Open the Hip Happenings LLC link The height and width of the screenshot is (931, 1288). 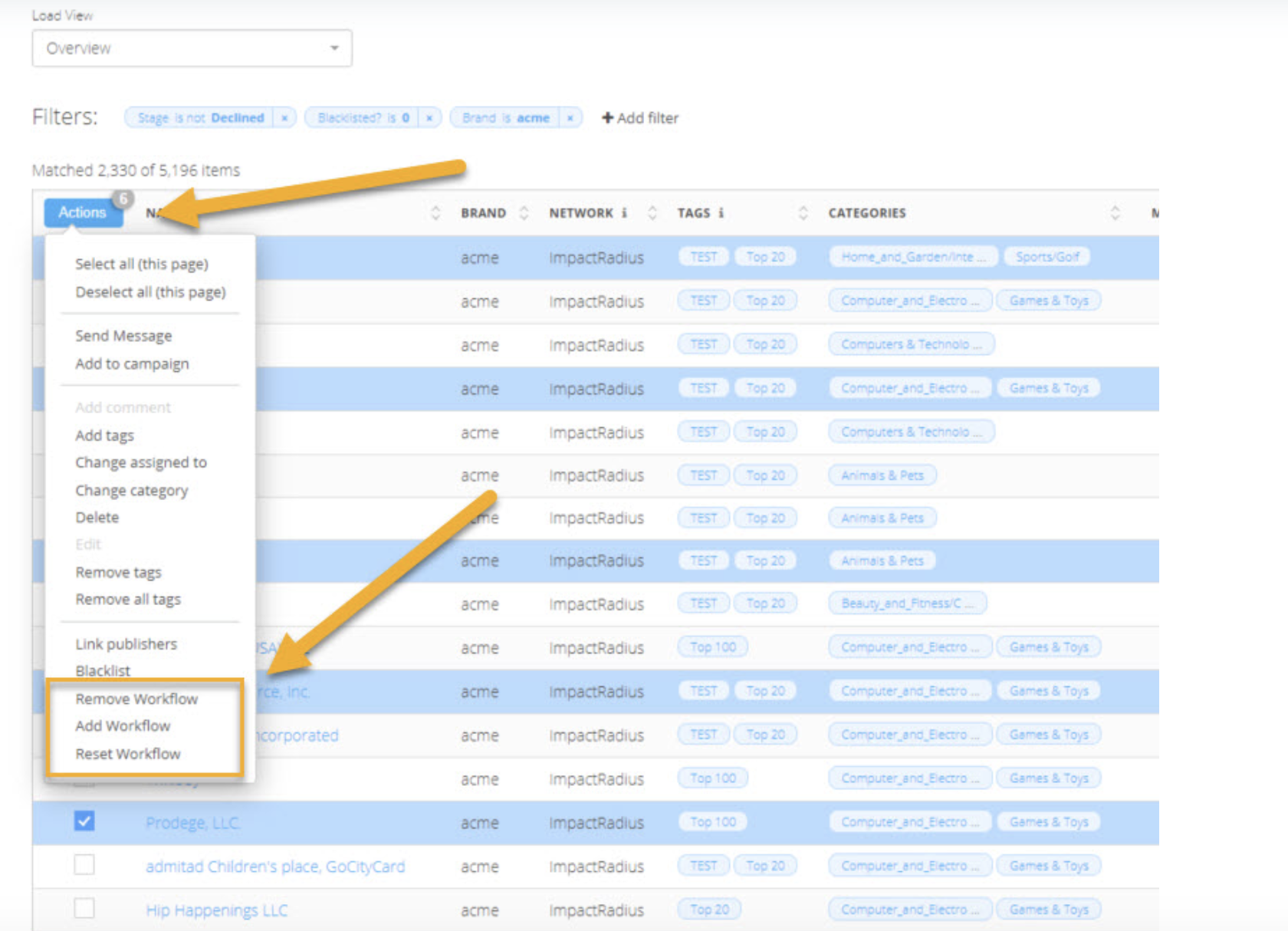pos(216,910)
